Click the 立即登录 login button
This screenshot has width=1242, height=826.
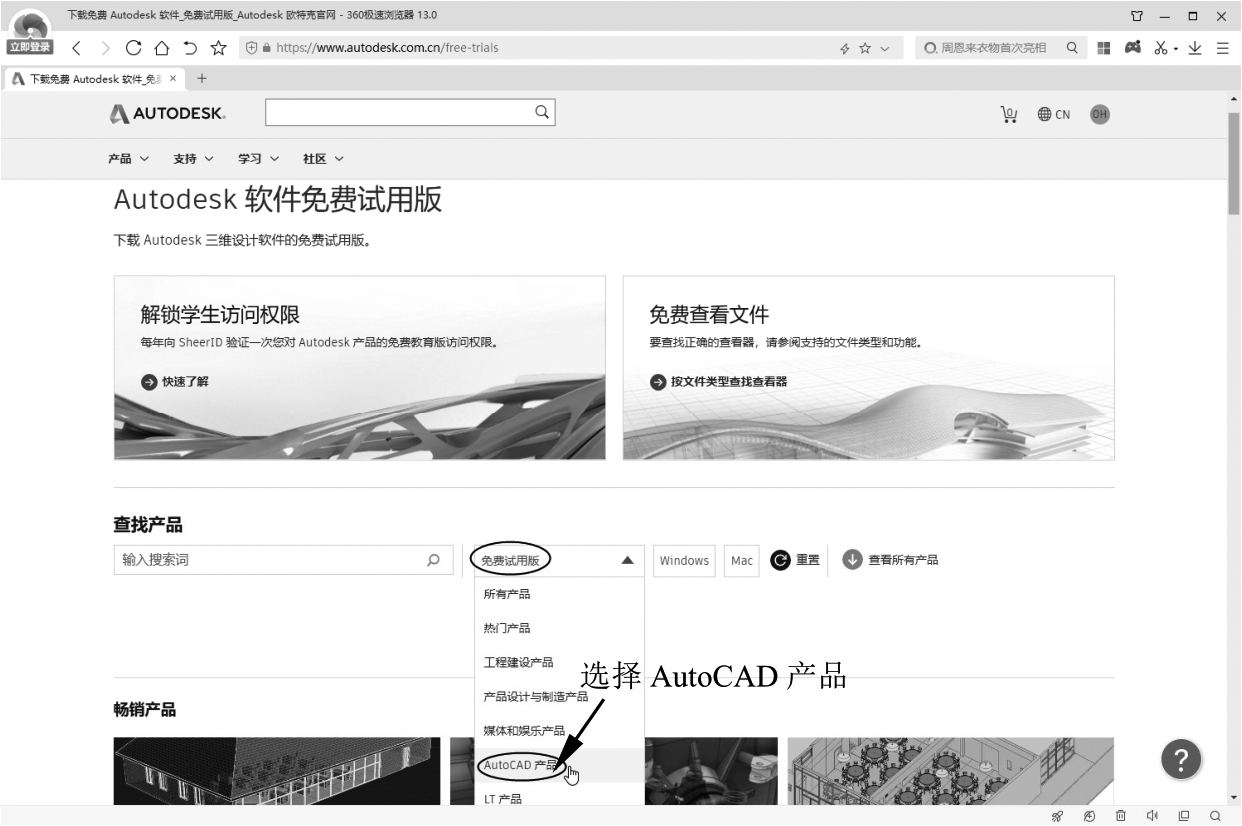(29, 47)
